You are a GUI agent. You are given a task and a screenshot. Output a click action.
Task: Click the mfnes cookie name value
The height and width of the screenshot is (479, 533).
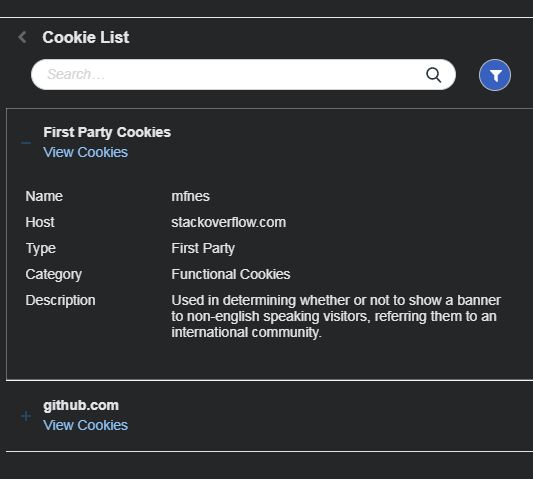point(190,196)
